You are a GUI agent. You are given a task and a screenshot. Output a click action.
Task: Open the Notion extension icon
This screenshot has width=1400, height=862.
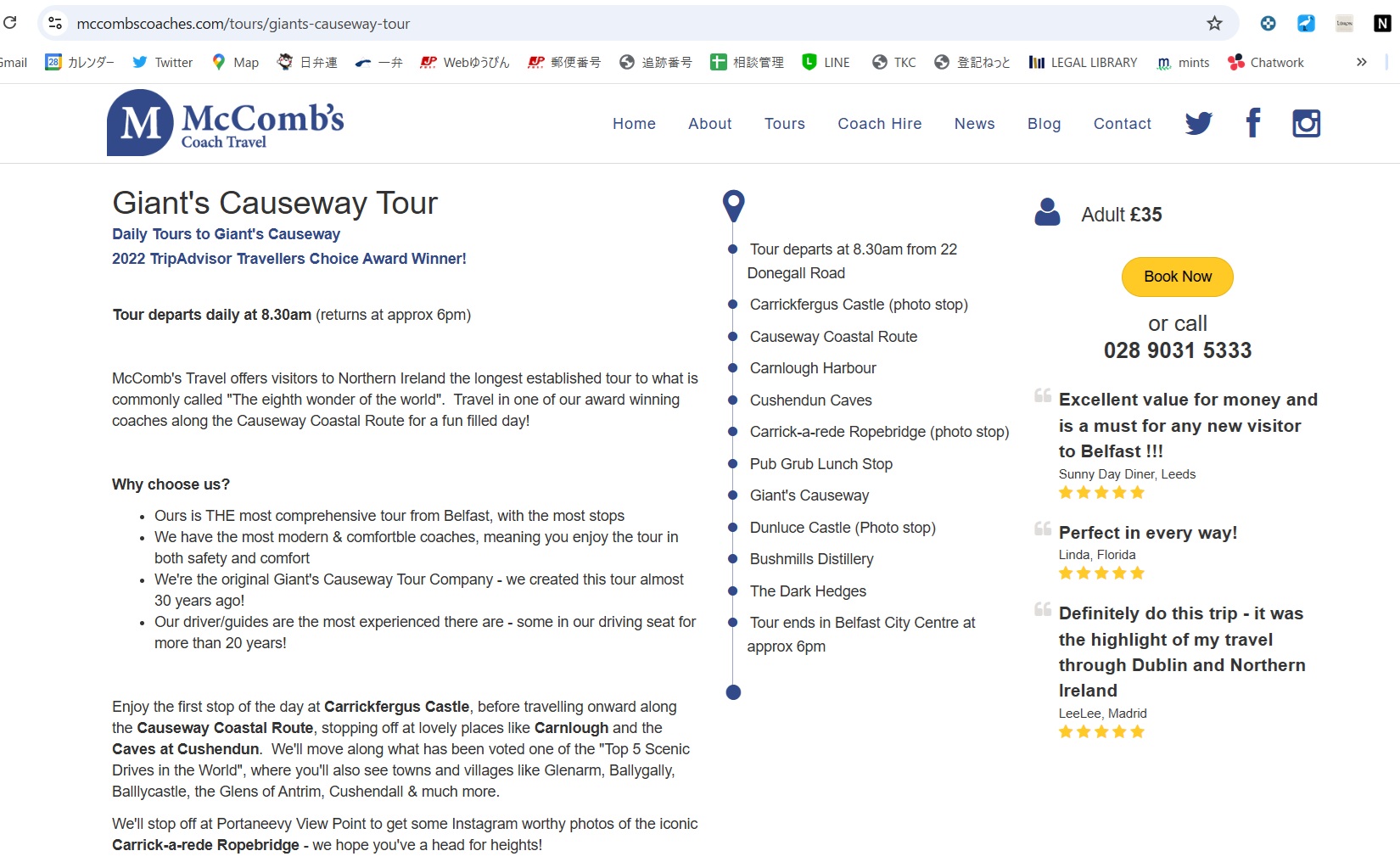(x=1382, y=24)
